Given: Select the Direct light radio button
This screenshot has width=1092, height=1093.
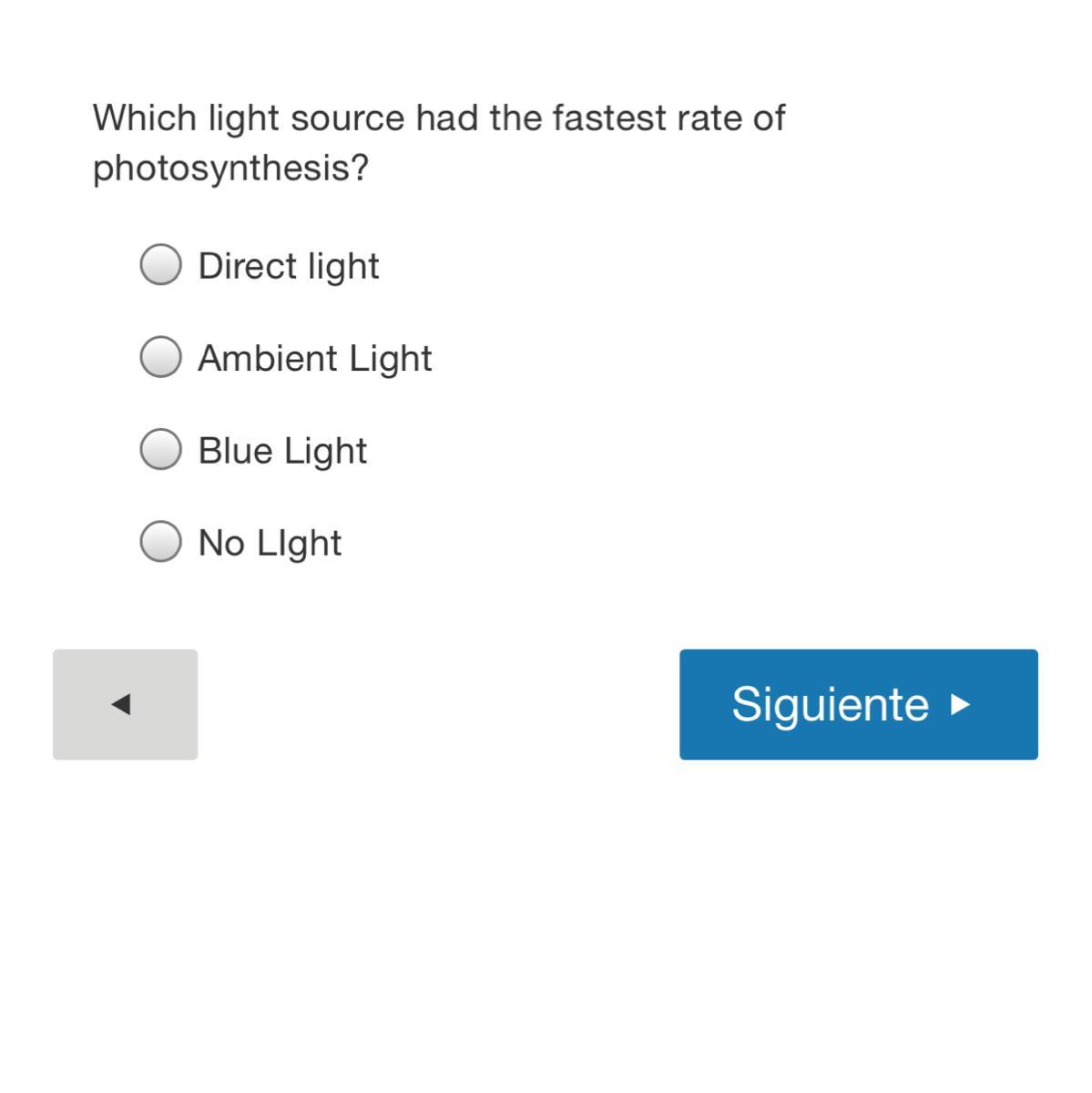Looking at the screenshot, I should (161, 265).
